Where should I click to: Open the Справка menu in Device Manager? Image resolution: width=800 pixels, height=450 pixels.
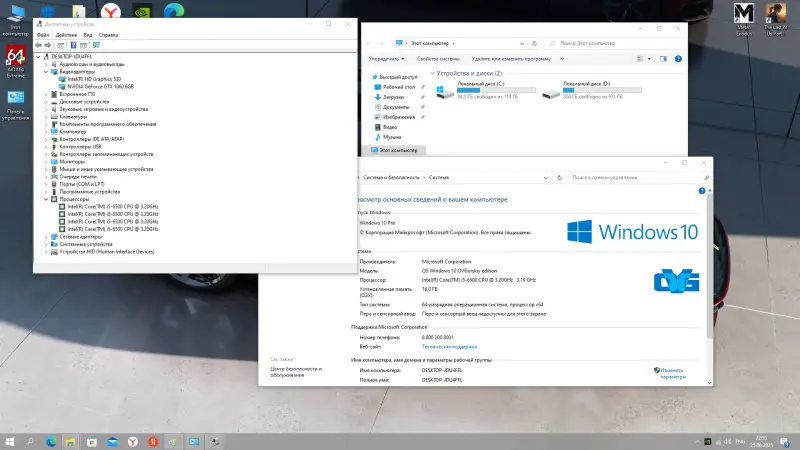click(x=108, y=35)
